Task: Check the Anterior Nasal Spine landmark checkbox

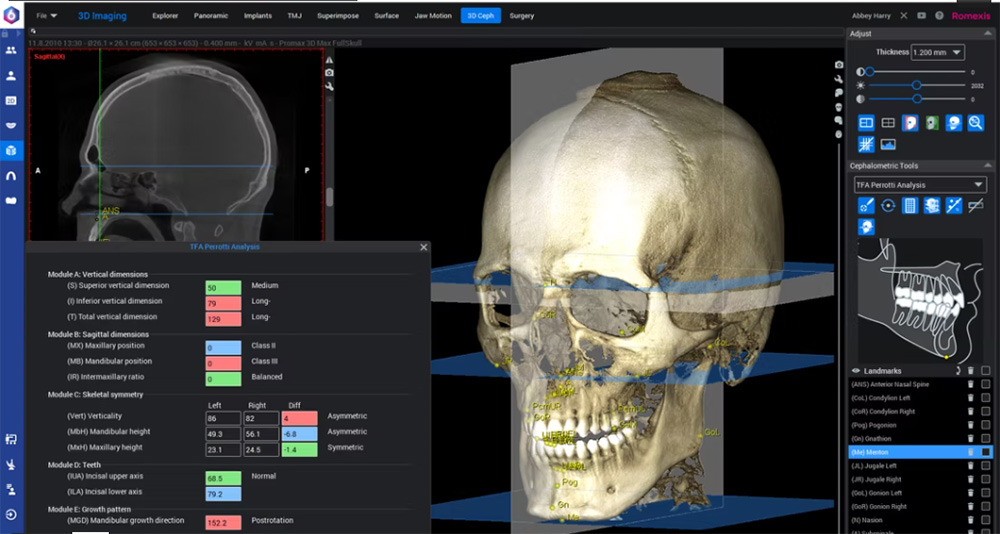Action: click(986, 385)
